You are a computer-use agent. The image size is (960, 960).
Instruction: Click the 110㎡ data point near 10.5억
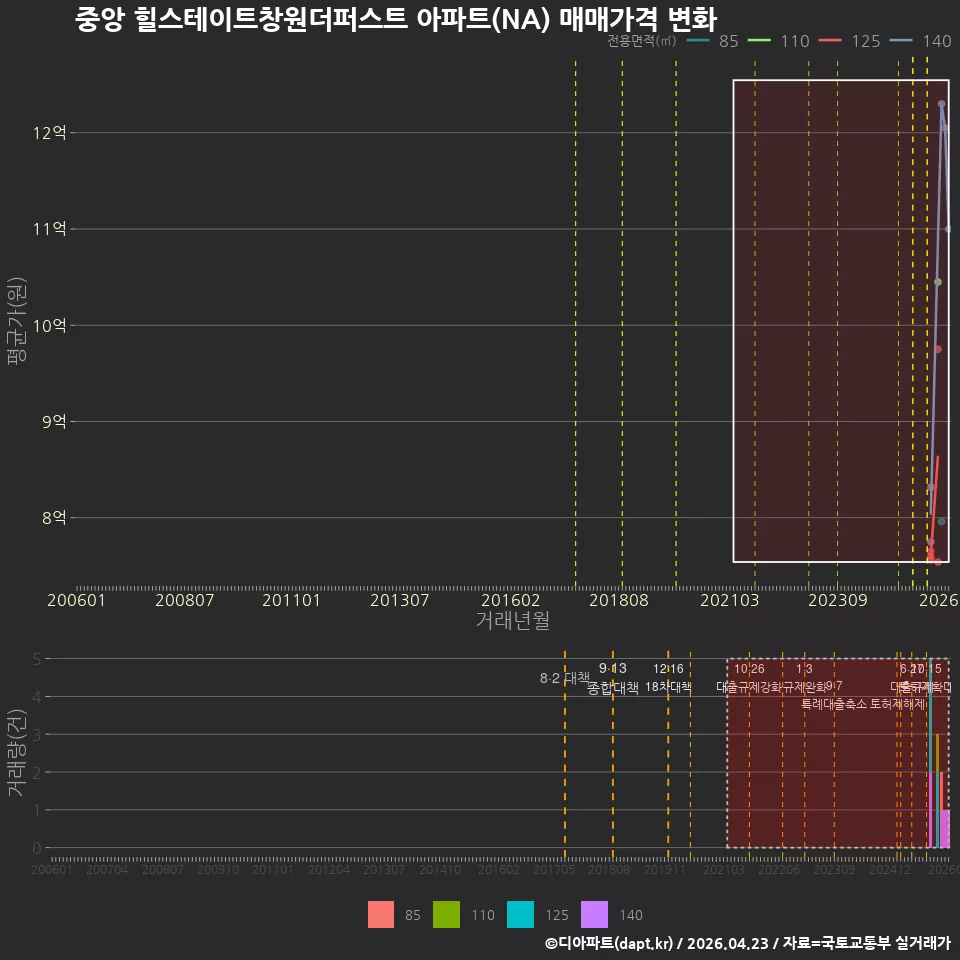938,282
